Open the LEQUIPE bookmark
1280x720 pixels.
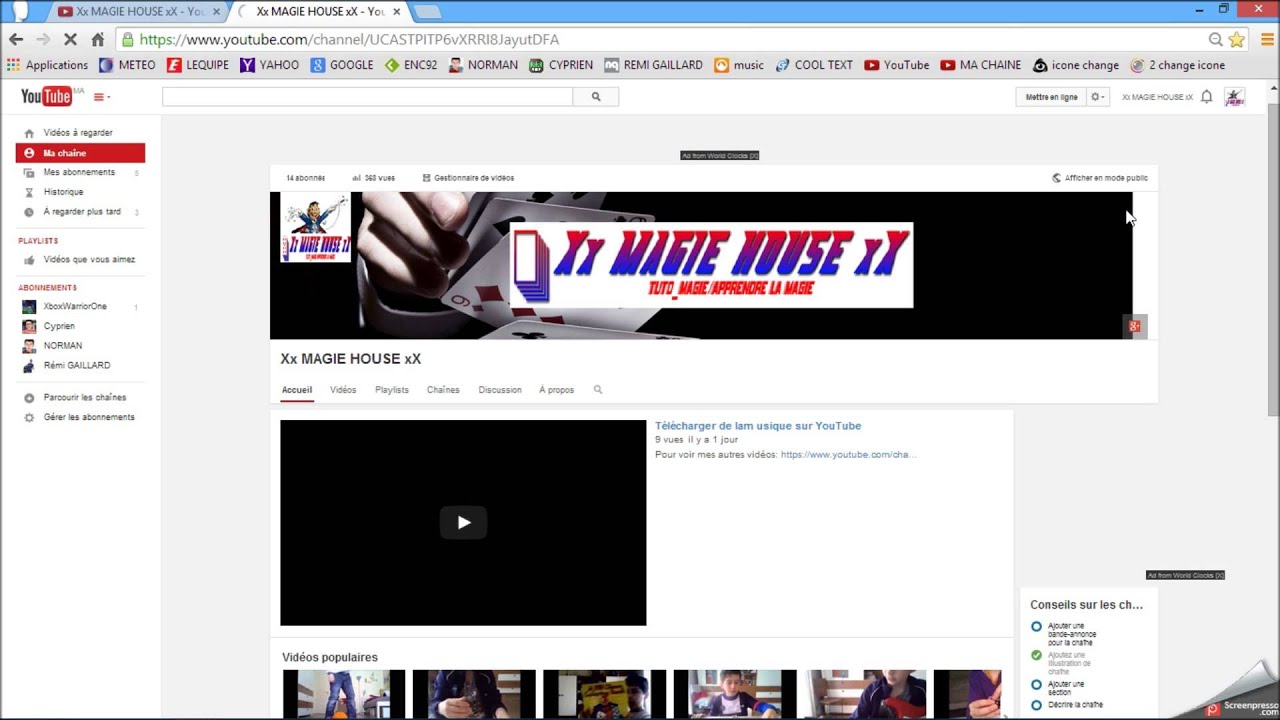(197, 65)
